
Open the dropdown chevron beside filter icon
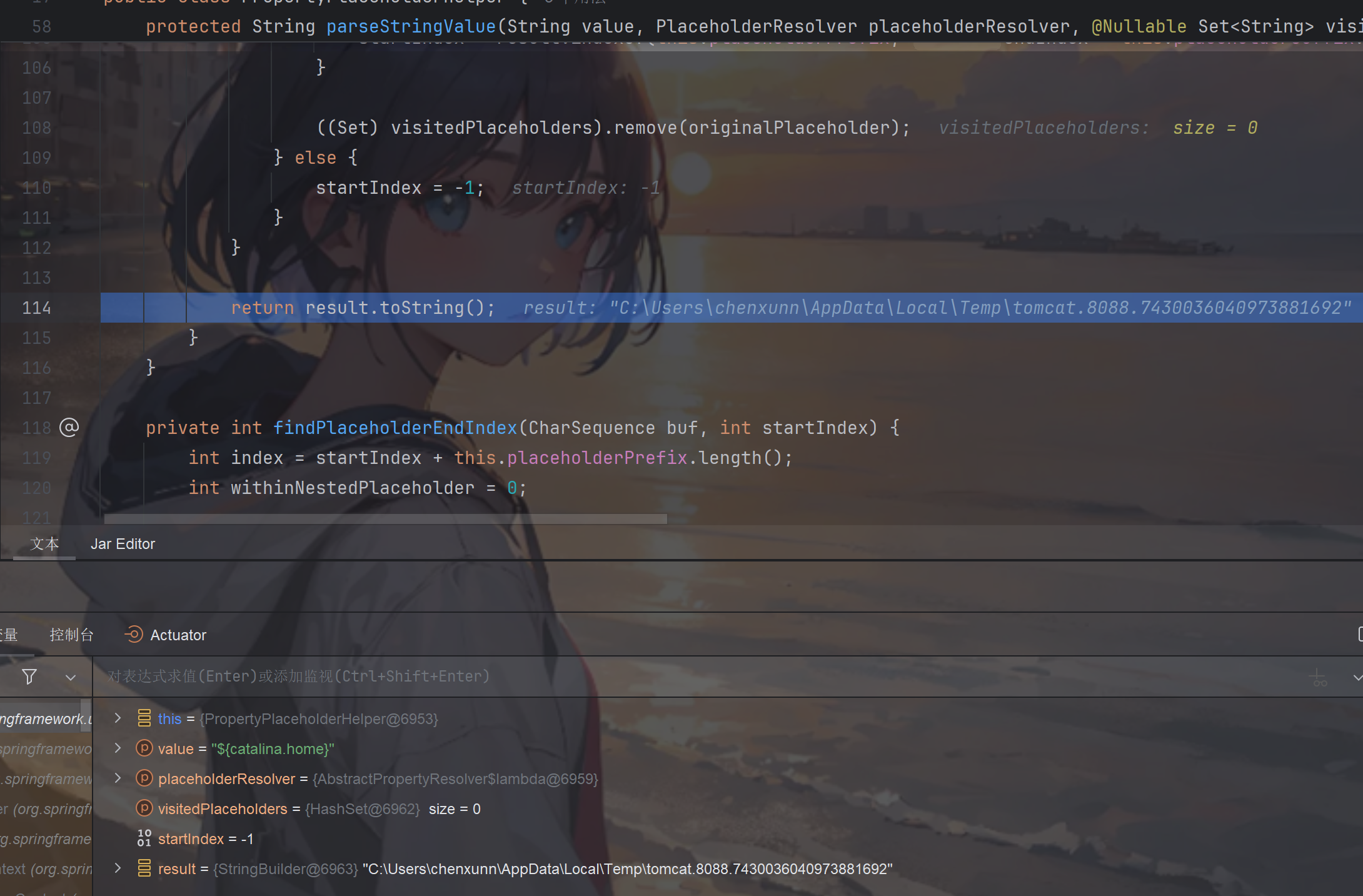71,677
